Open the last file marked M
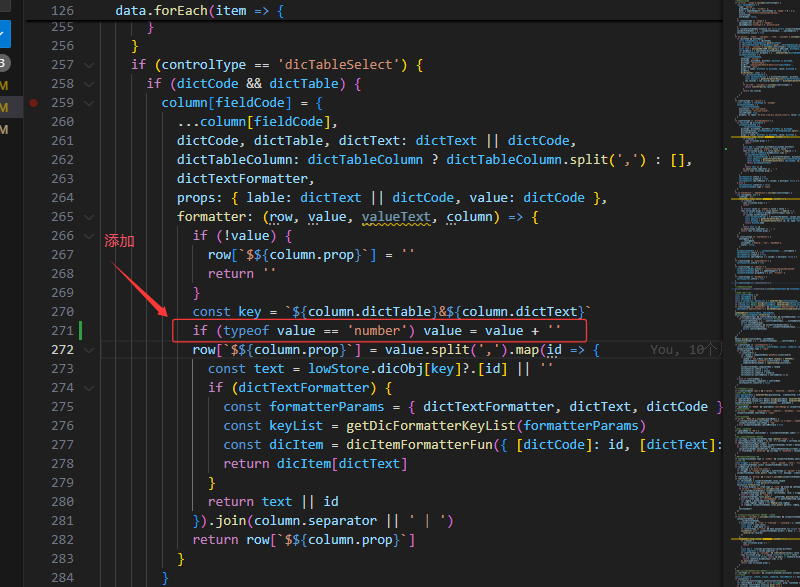 (4, 129)
